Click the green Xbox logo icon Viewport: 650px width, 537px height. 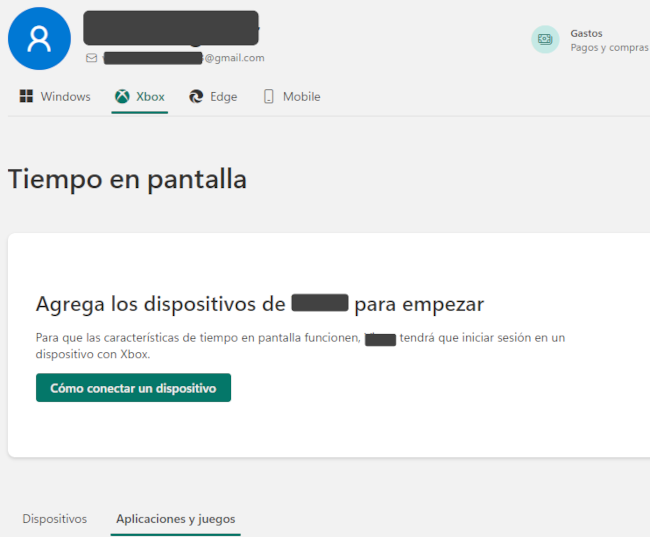pos(122,97)
